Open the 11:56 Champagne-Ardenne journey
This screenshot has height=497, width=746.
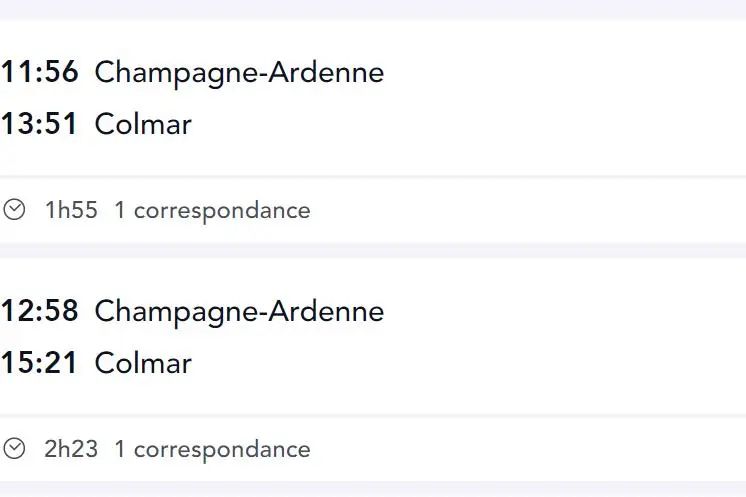point(239,73)
